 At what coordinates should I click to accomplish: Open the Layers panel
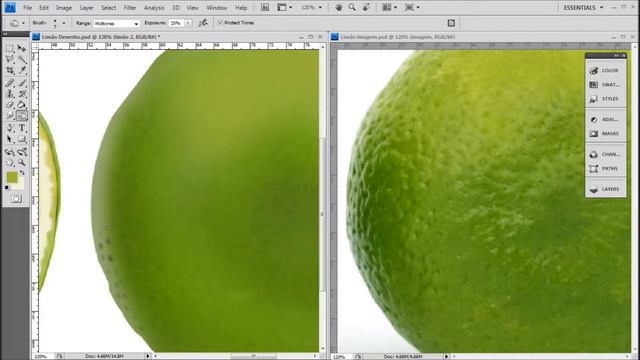pyautogui.click(x=606, y=189)
